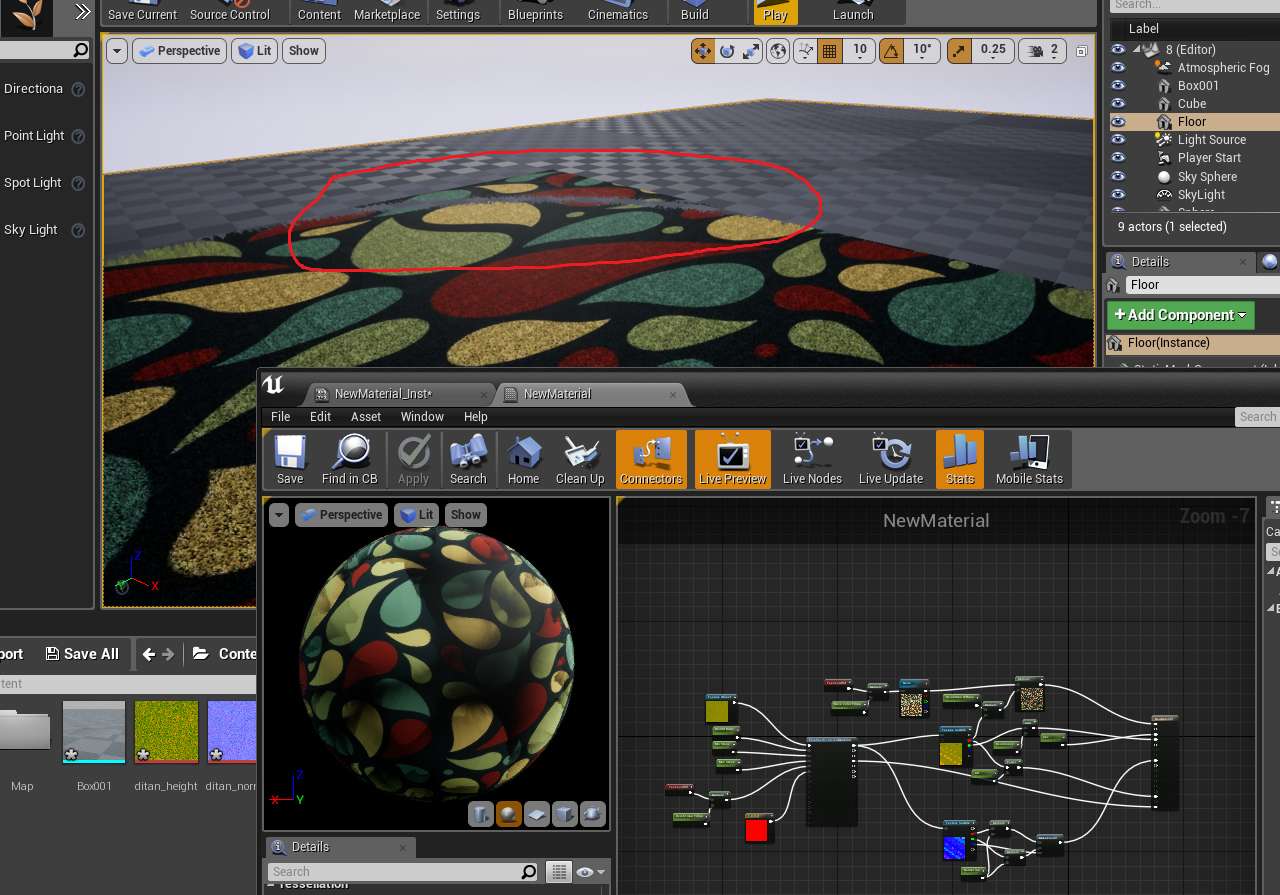Click the world coordinate system globe icon
The height and width of the screenshot is (895, 1280).
click(x=779, y=51)
